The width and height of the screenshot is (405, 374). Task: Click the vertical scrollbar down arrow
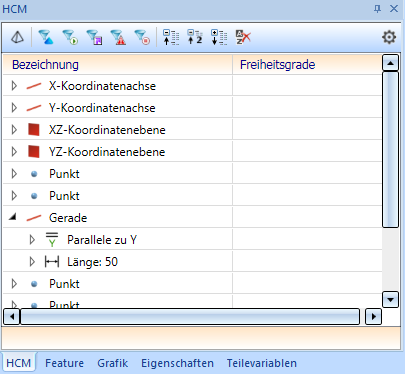[x=390, y=299]
